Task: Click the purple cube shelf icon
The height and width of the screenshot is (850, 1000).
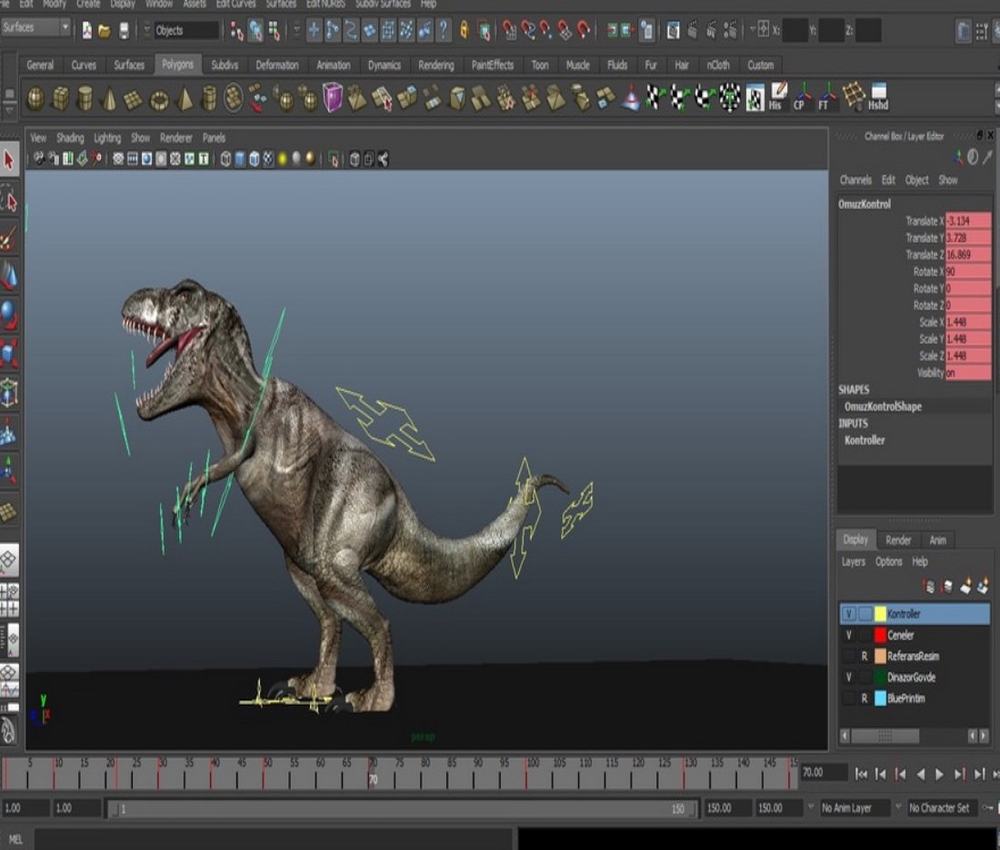Action: (332, 97)
